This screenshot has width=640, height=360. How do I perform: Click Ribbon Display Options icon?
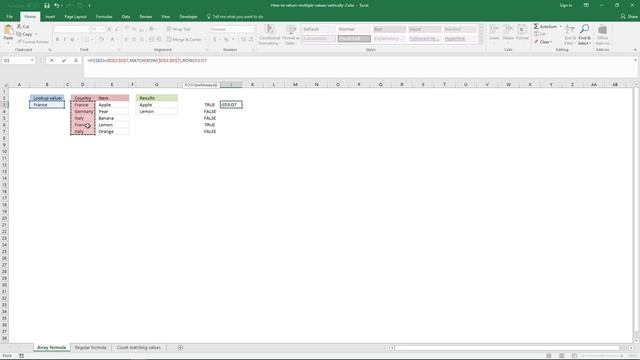click(586, 5)
